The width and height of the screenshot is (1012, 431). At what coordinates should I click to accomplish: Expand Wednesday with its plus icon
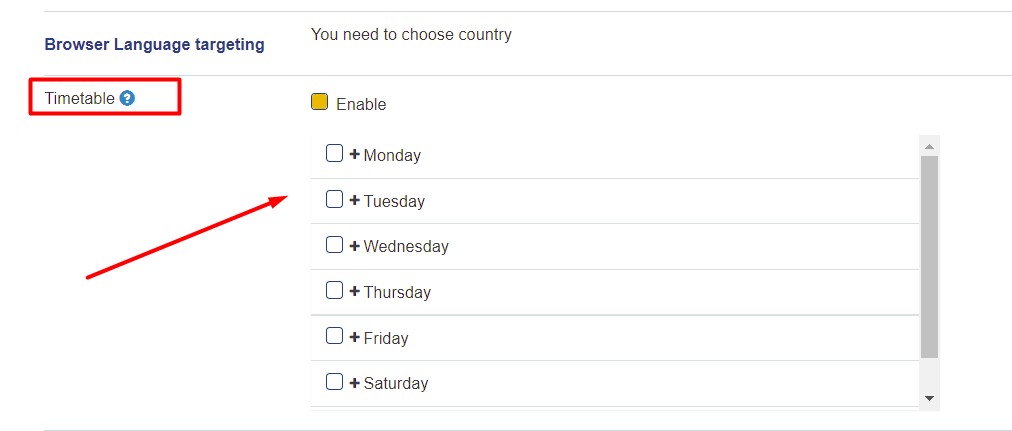tap(354, 246)
